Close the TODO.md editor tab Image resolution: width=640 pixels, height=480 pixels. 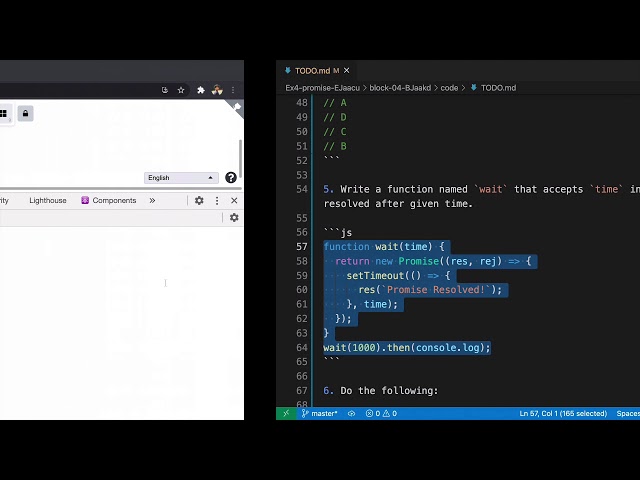tap(347, 71)
